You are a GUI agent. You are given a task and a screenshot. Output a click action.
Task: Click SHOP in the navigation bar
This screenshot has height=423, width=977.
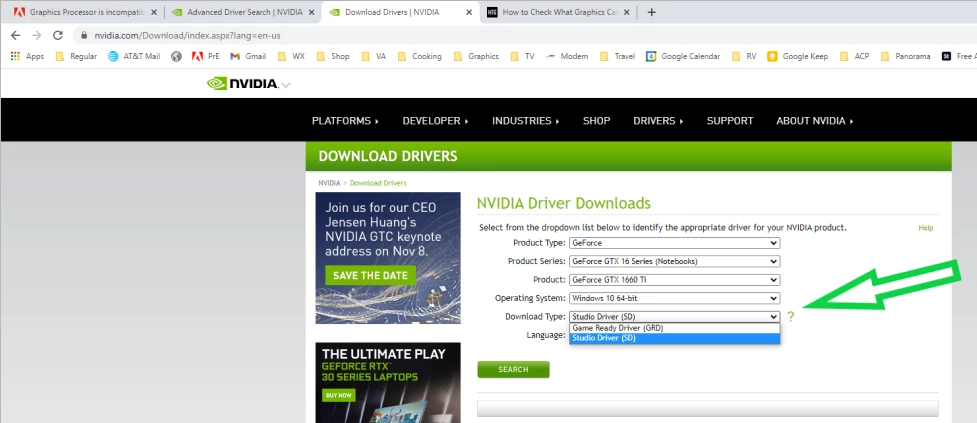coord(596,121)
